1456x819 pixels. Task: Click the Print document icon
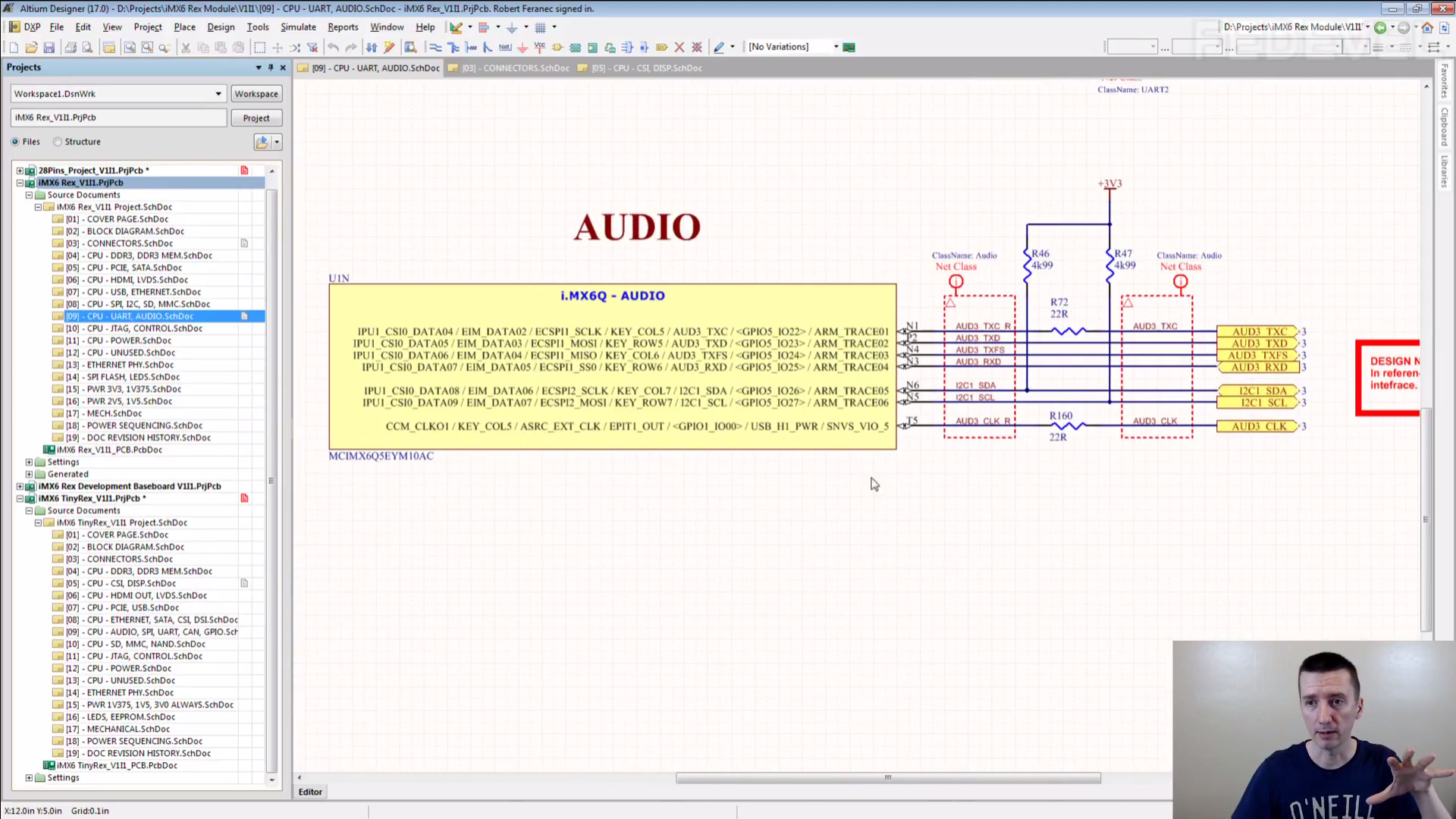71,47
